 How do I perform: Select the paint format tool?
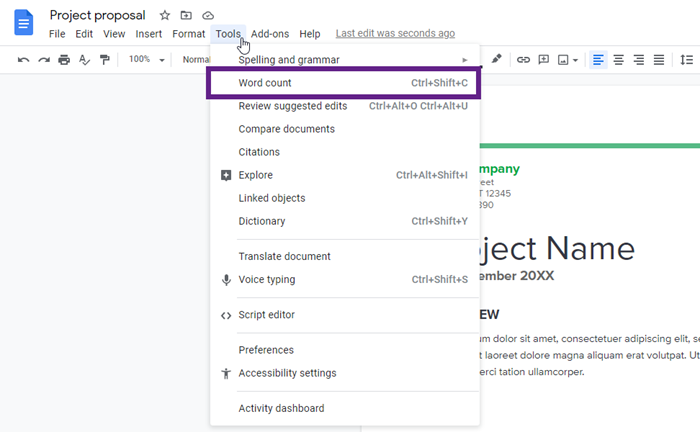(104, 60)
